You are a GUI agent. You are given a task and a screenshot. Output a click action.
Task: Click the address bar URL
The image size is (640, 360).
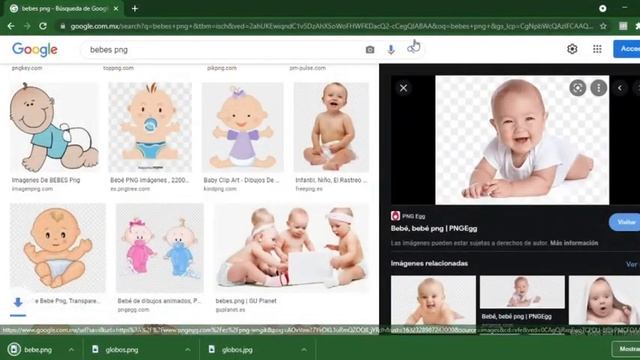[331, 26]
